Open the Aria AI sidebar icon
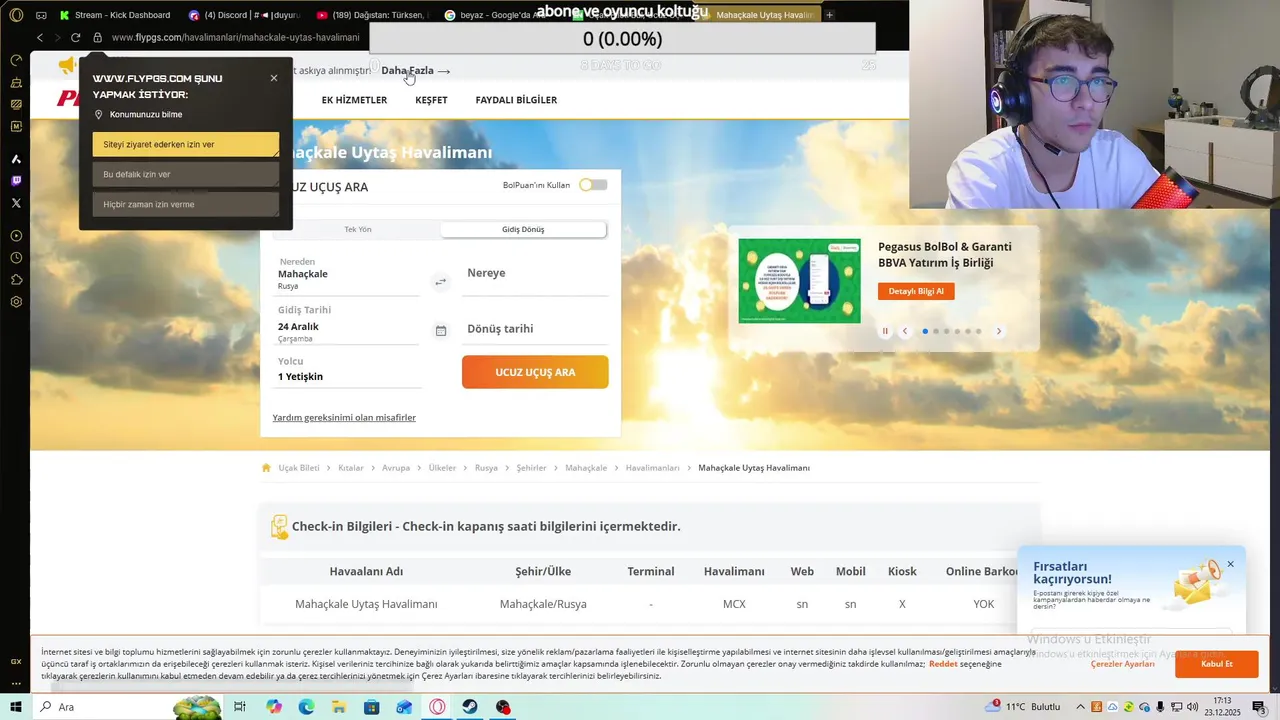This screenshot has width=1280, height=720. [x=16, y=159]
